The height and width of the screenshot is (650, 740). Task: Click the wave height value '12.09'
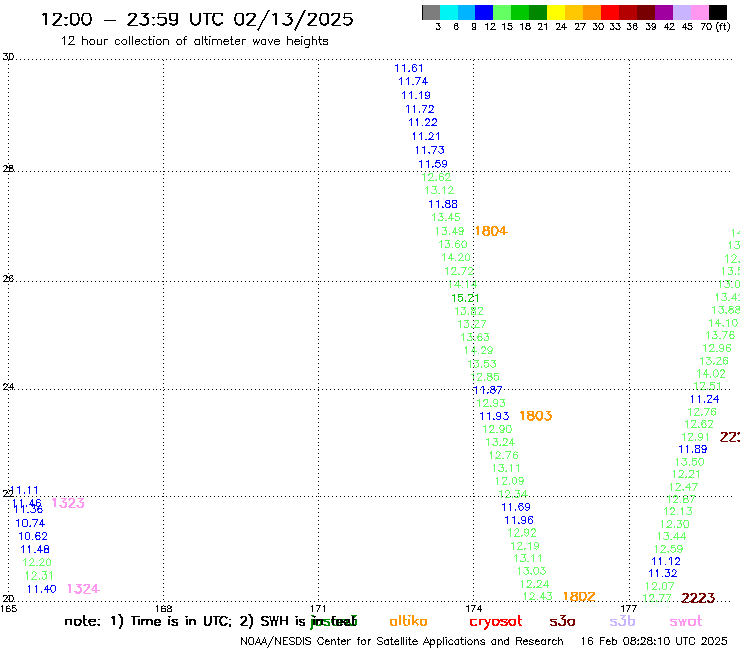tap(509, 481)
